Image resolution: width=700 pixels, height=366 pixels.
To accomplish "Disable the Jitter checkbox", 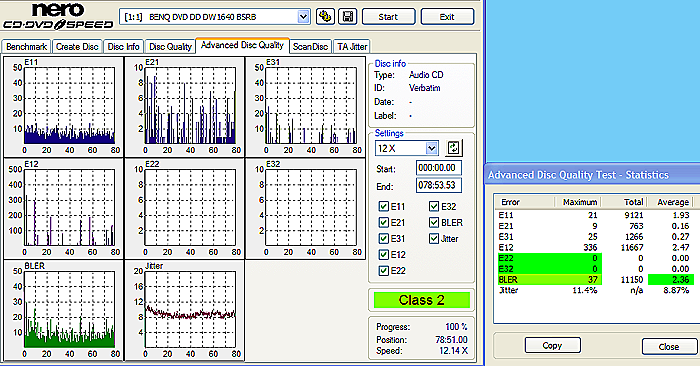I will coord(433,238).
